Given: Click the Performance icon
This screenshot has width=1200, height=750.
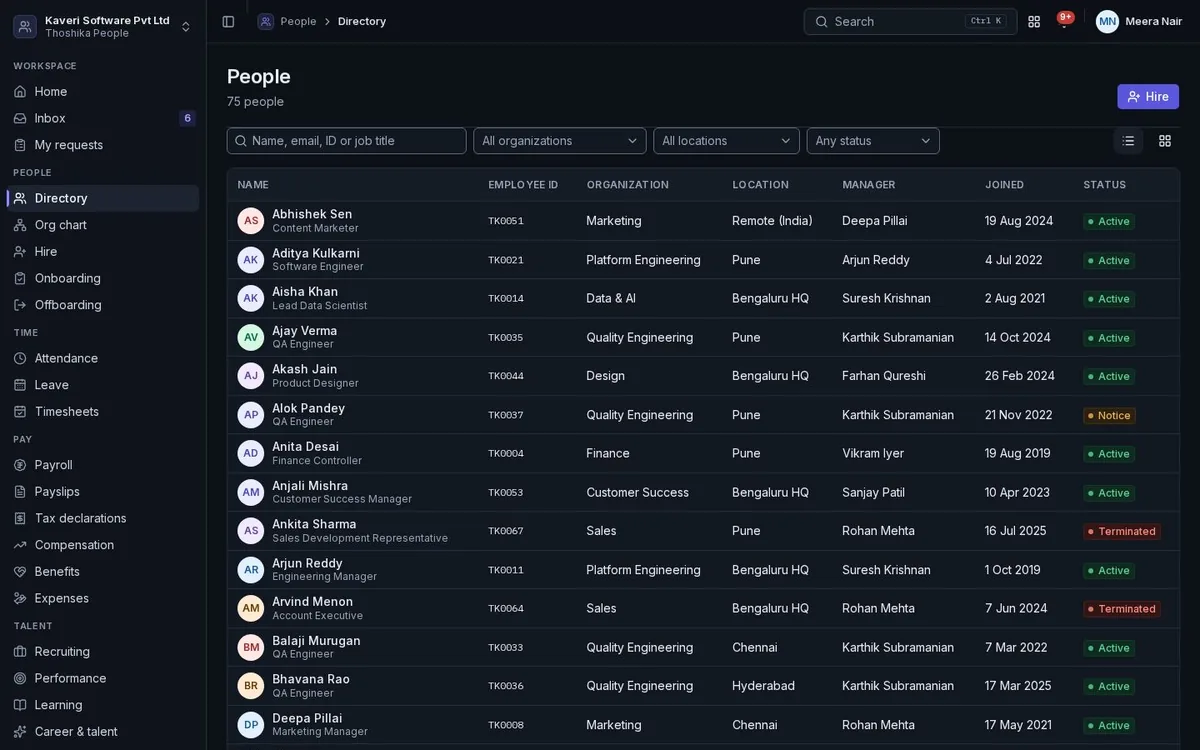Looking at the screenshot, I should point(20,678).
